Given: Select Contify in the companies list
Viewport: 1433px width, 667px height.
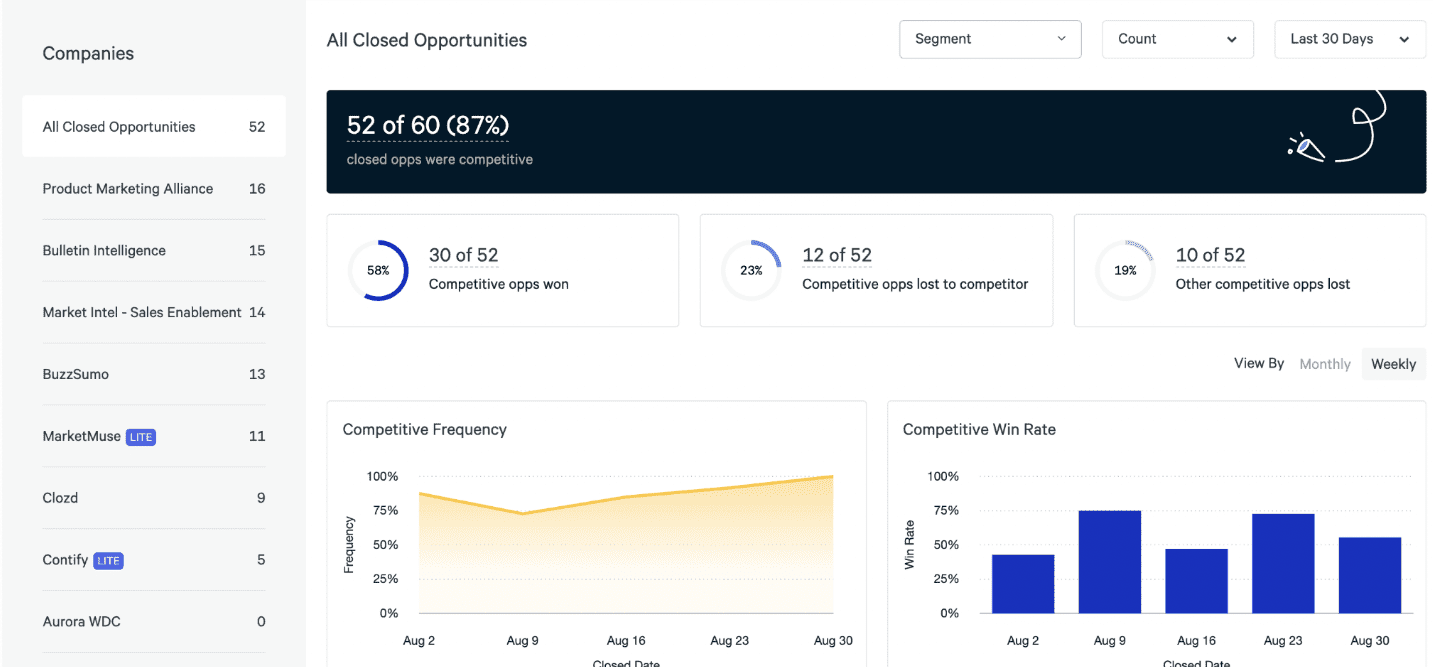Looking at the screenshot, I should click(x=154, y=560).
